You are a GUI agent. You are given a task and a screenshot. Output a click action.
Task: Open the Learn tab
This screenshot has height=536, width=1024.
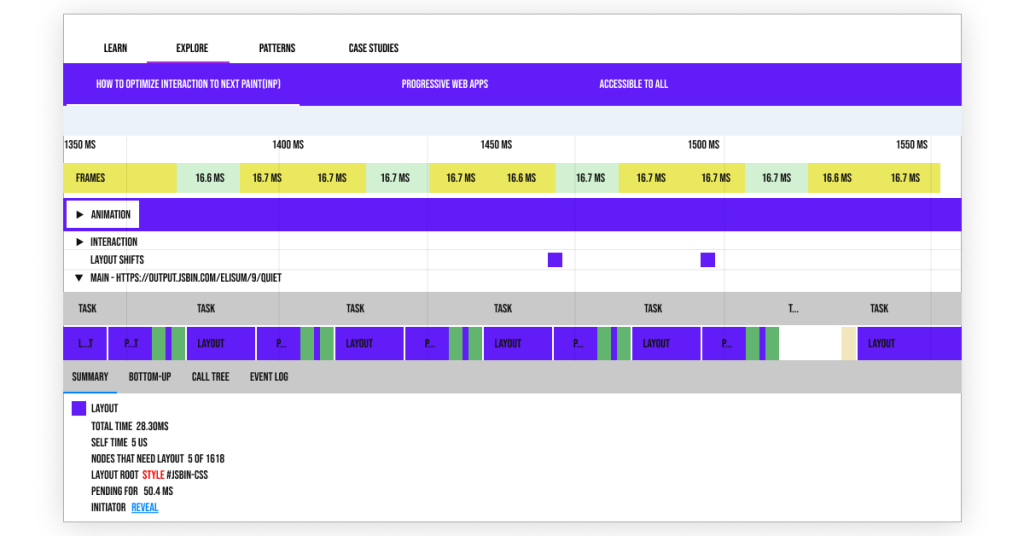[115, 48]
